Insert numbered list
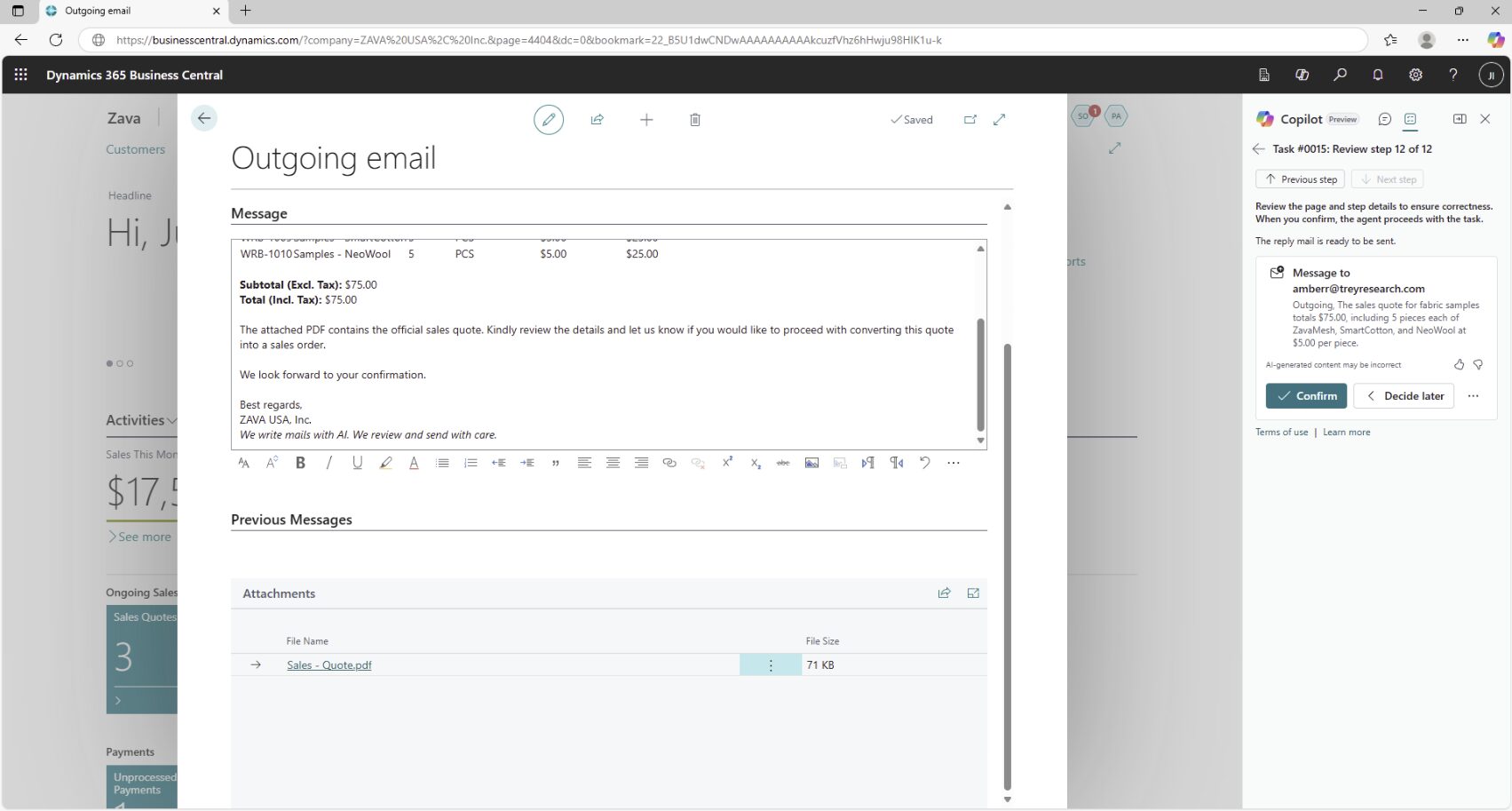 [471, 463]
